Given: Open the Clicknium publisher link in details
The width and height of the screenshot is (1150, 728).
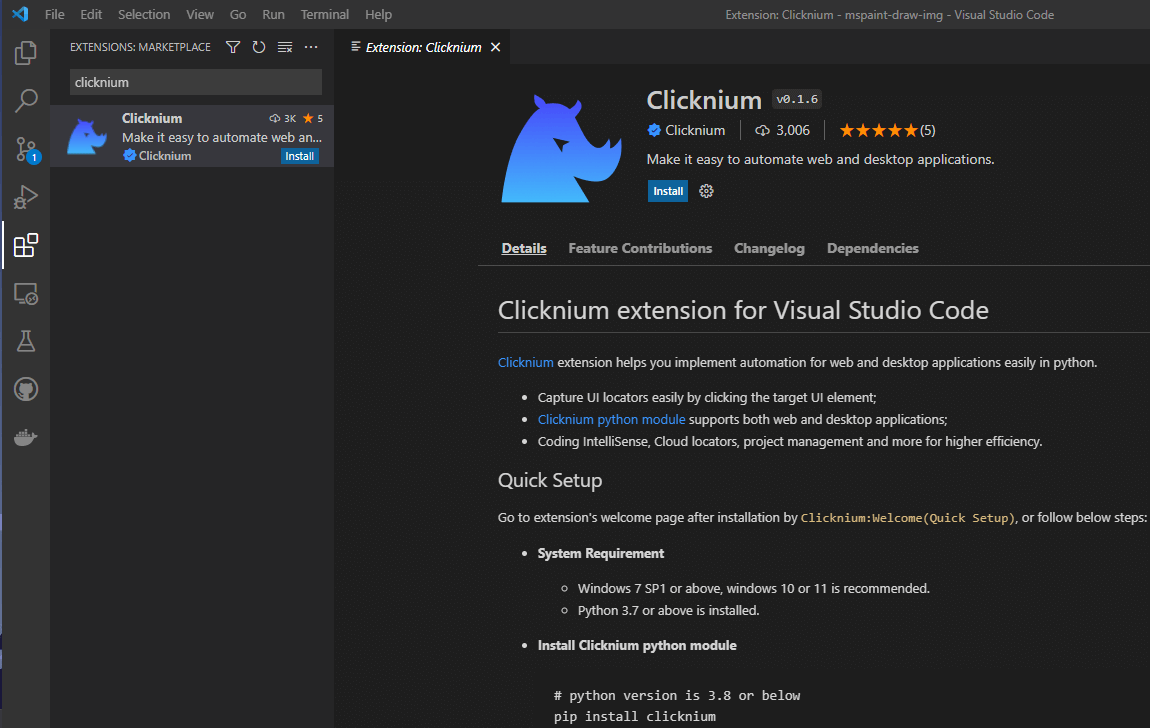Looking at the screenshot, I should (x=695, y=130).
